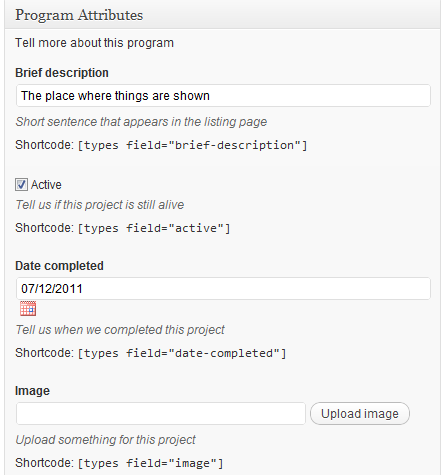Uncheck the Active checkbox
This screenshot has height=475, width=444.
pyautogui.click(x=21, y=184)
